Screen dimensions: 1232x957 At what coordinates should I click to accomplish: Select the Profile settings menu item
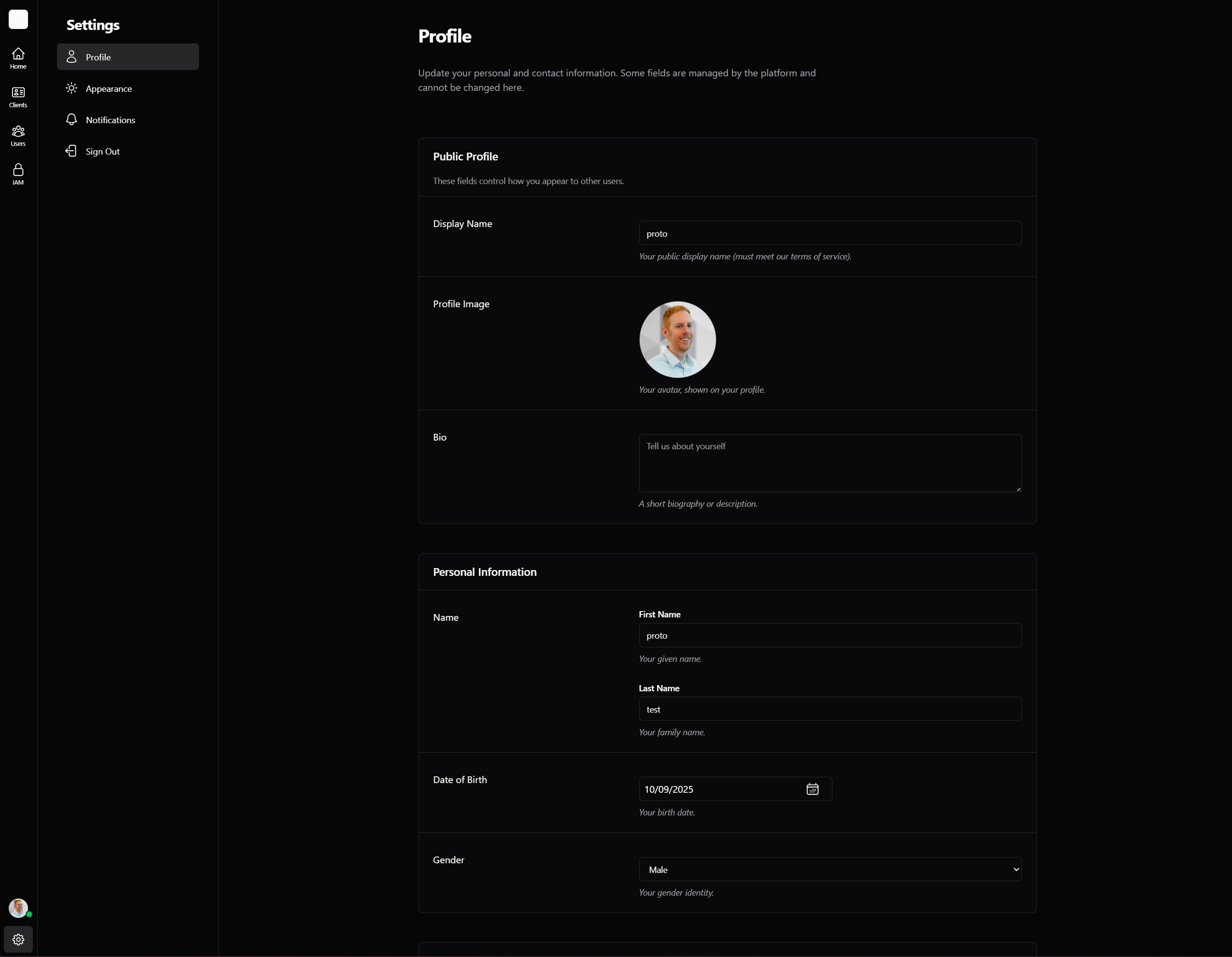coord(128,57)
